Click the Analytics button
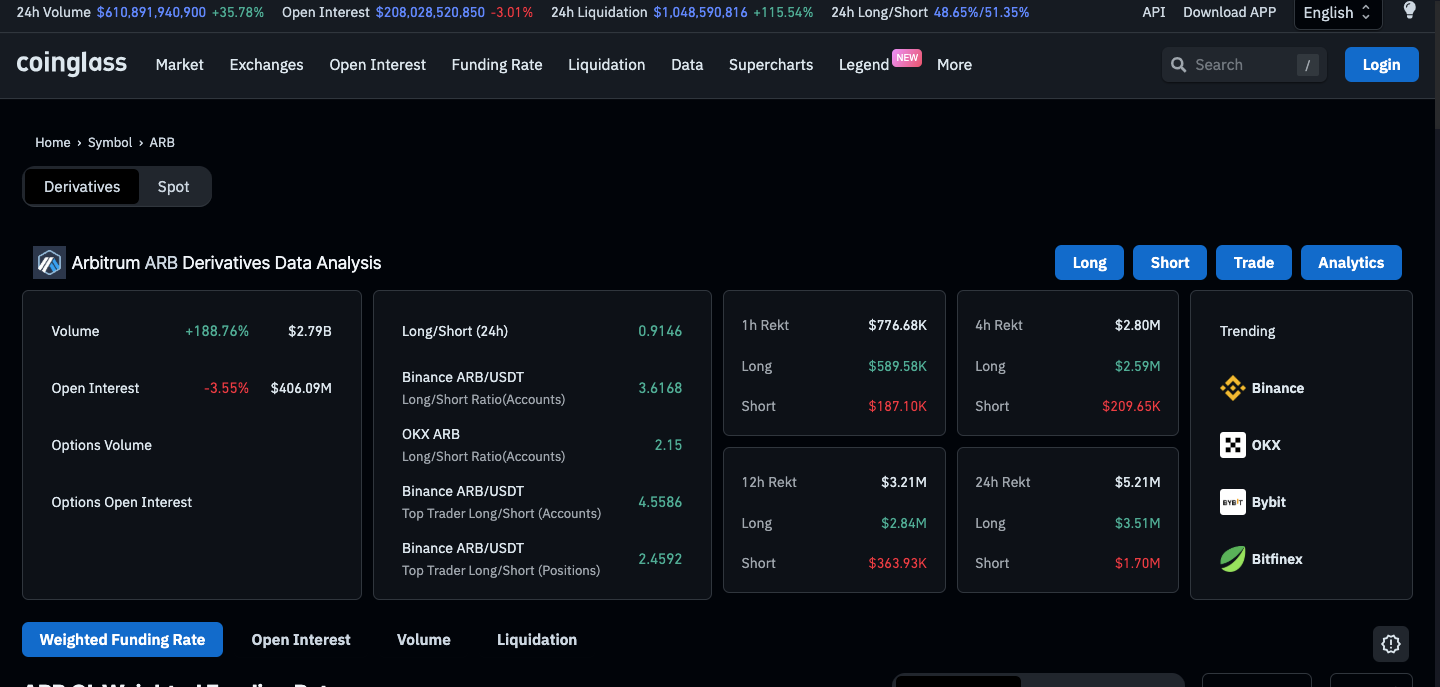 1350,263
